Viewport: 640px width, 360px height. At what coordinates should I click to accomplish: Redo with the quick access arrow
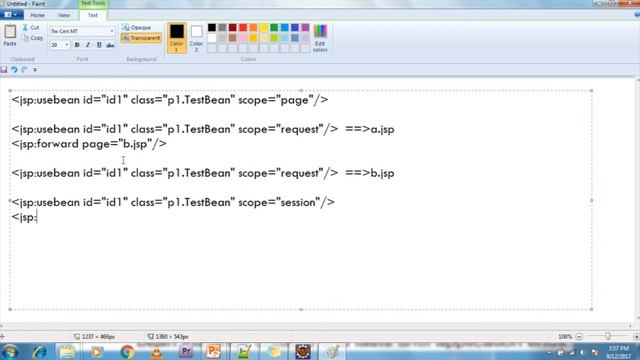pos(24,69)
